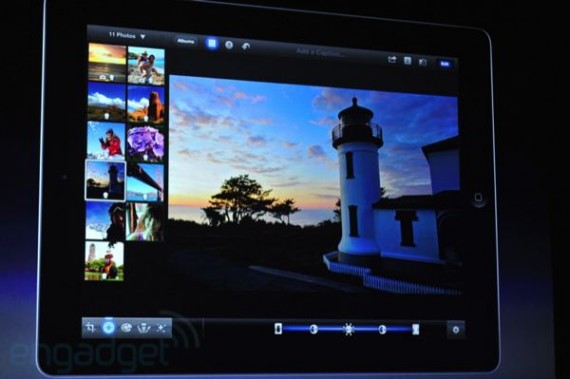Click the shadows handle at slider left end

(x=278, y=328)
